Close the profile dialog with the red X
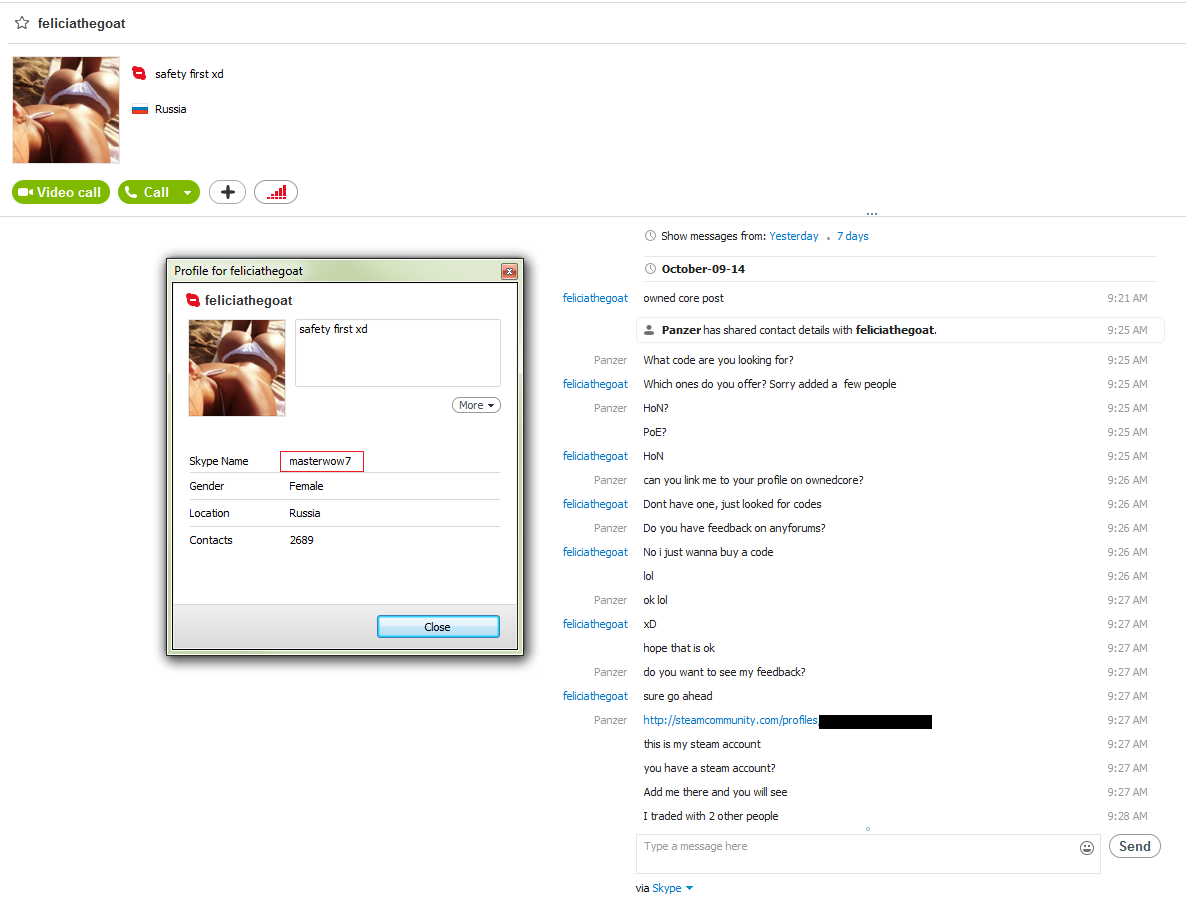Screen dimensions: 1186x907 point(509,271)
